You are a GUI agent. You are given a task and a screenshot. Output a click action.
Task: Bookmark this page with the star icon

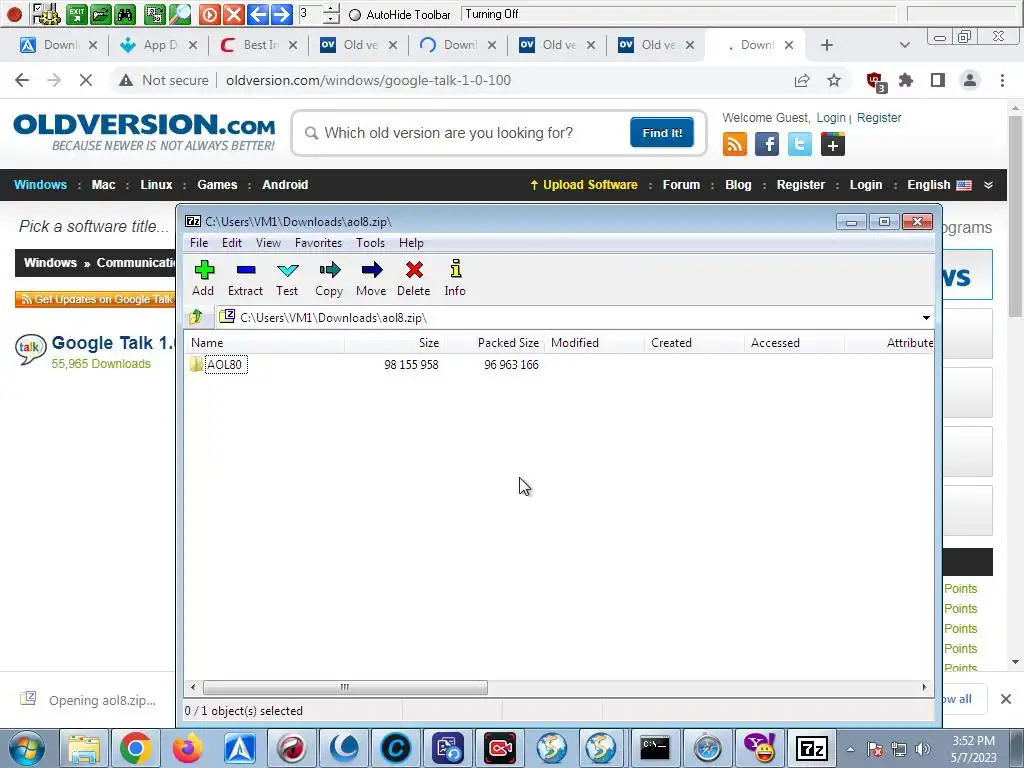(834, 80)
